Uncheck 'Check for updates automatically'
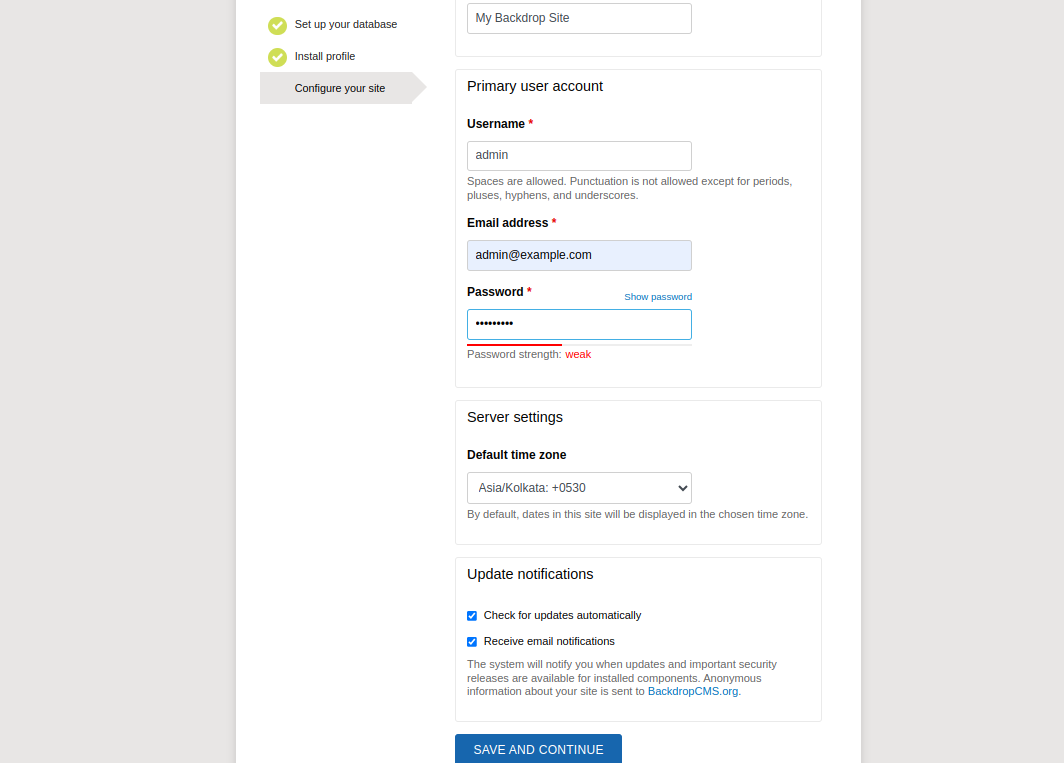Viewport: 1064px width, 763px height. (x=472, y=616)
